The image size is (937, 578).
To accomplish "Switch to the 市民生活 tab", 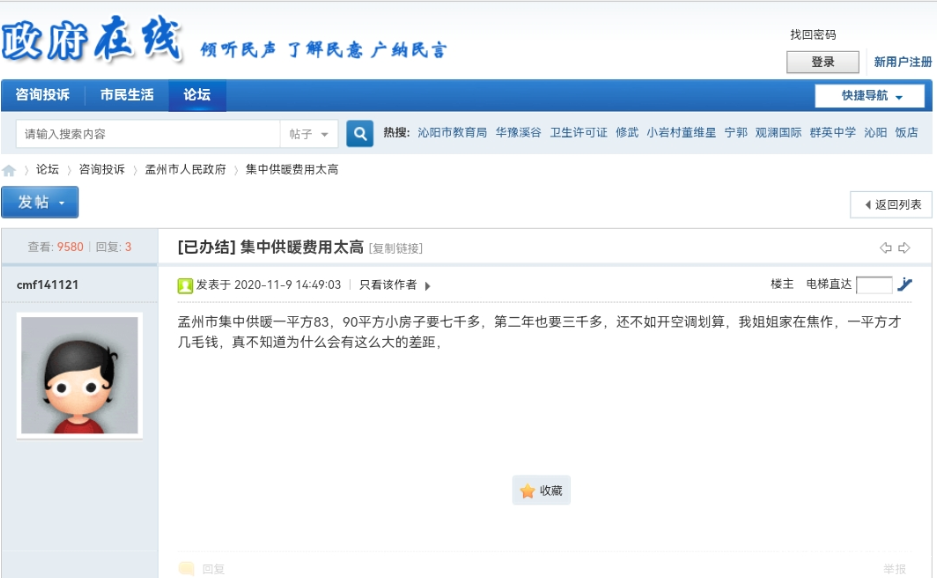I will [x=127, y=95].
